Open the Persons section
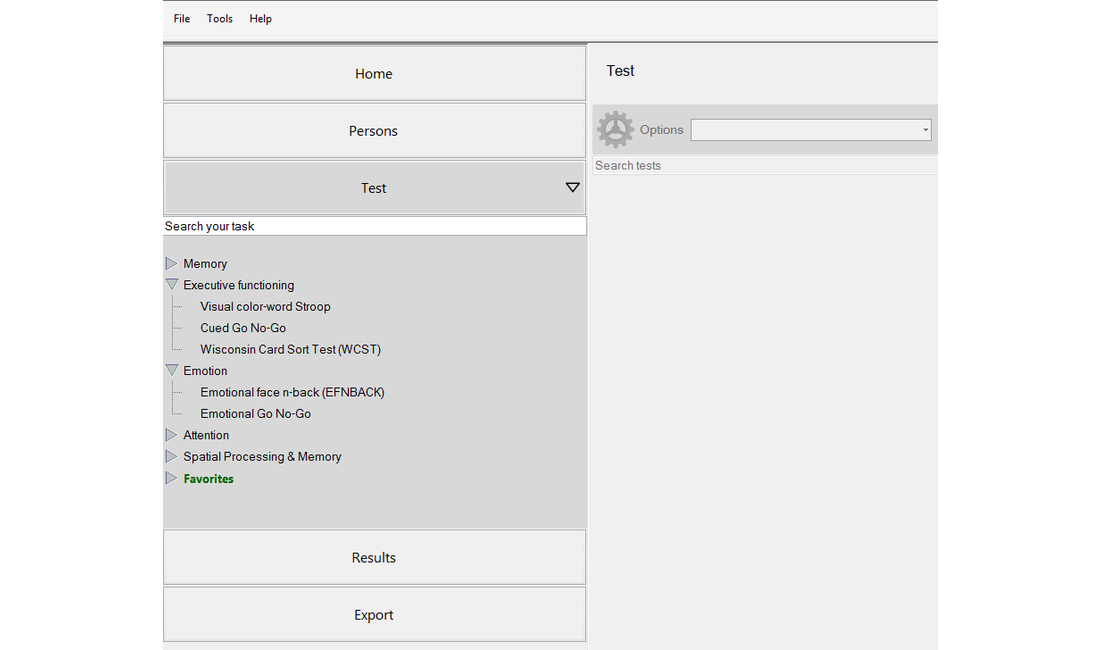 tap(374, 131)
